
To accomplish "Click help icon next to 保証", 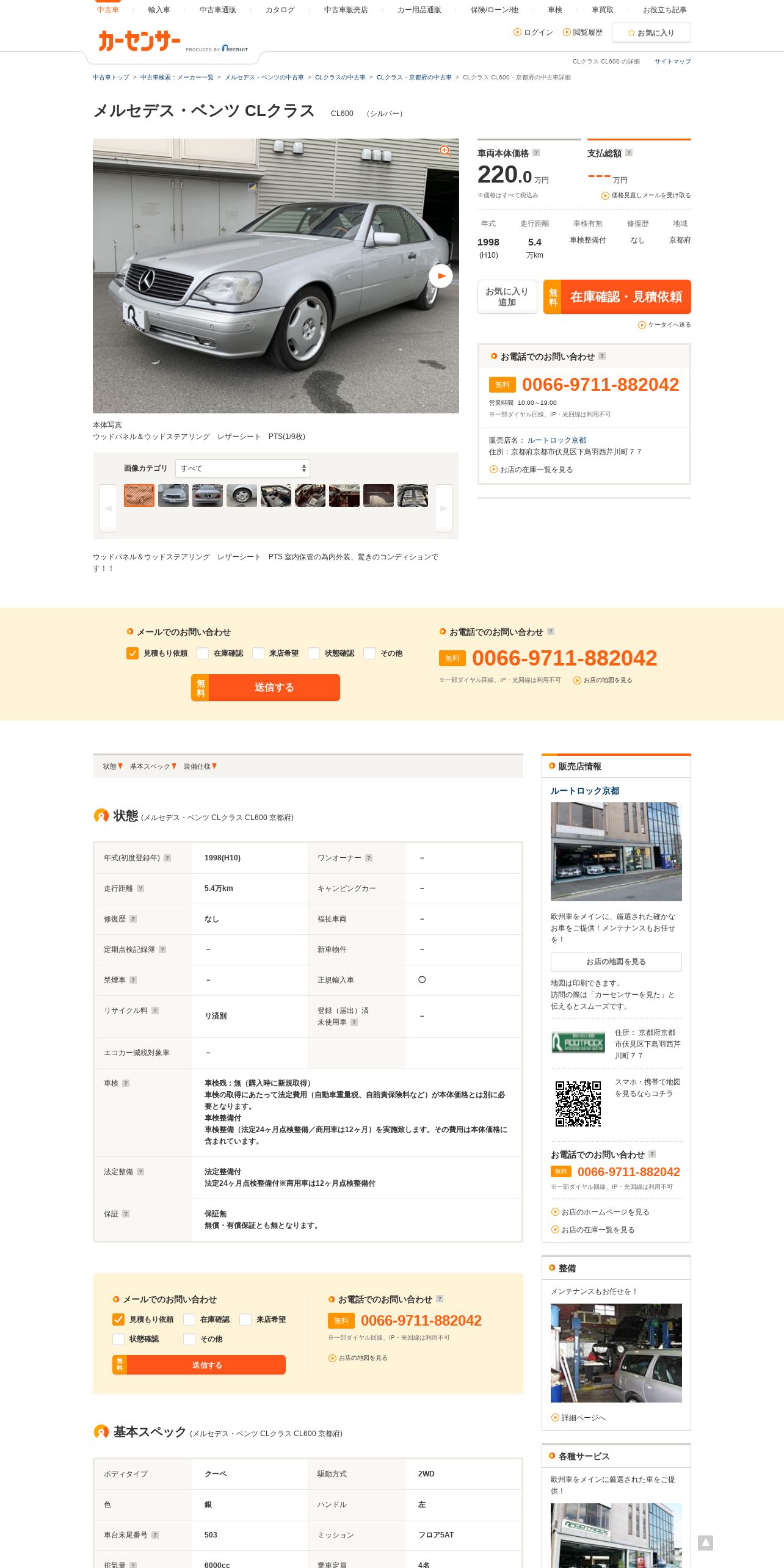I will coord(126,1214).
